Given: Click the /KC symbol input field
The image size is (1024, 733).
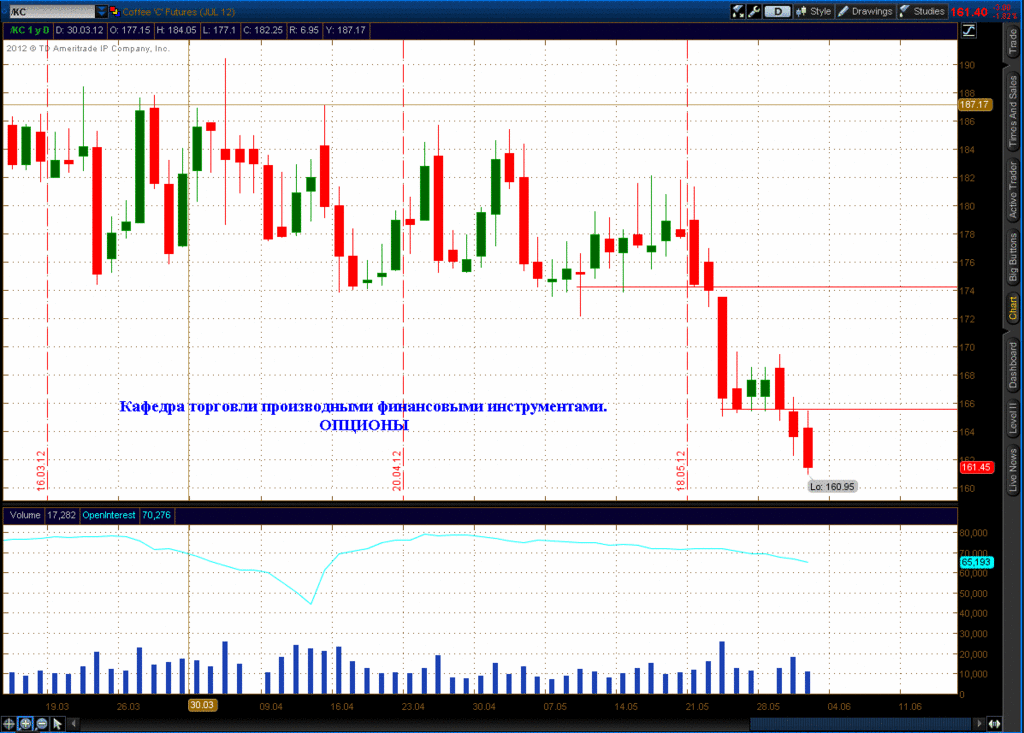Looking at the screenshot, I should click(x=52, y=12).
